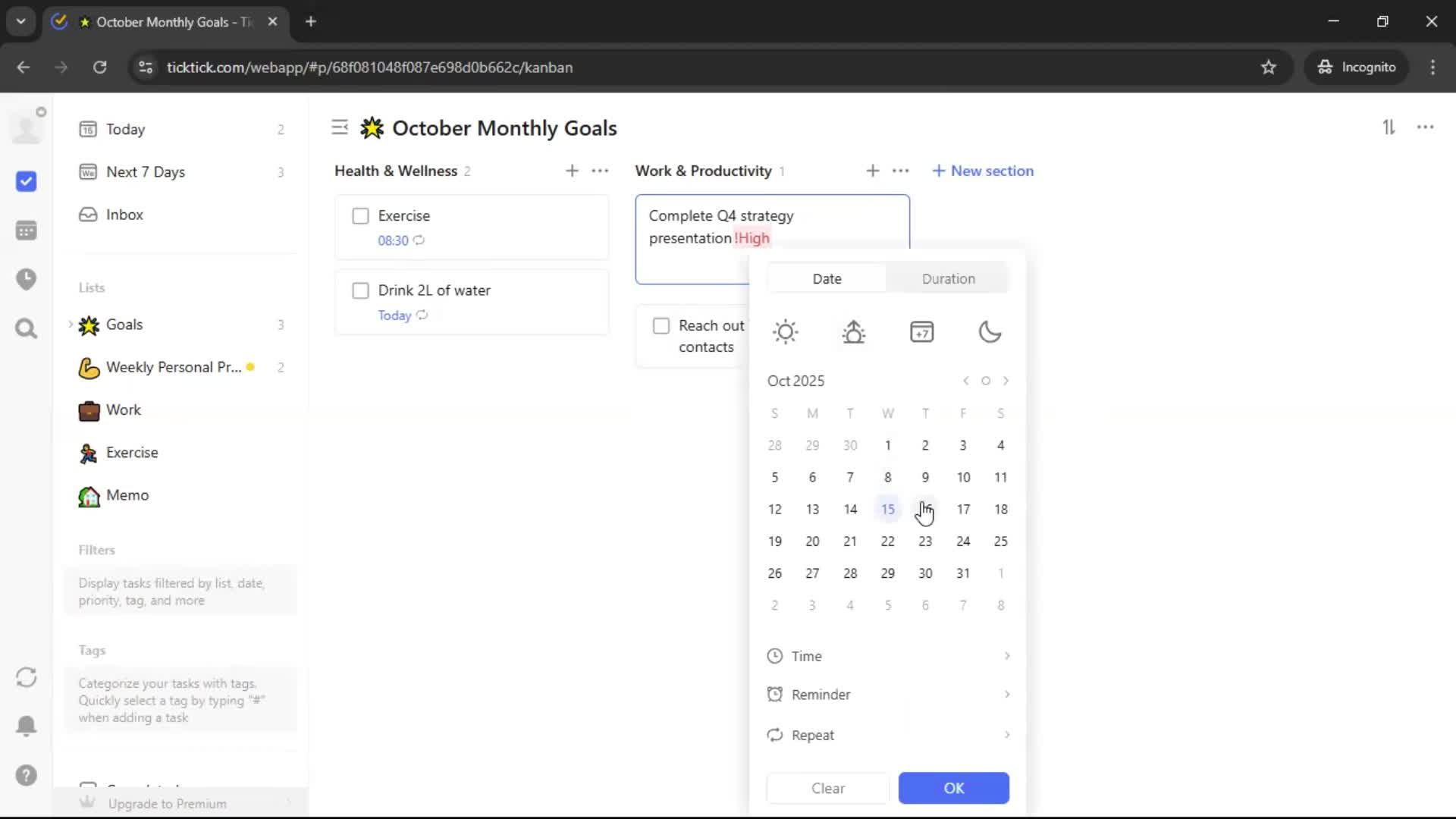Switch to the Duration tab
This screenshot has height=819, width=1456.
pyautogui.click(x=948, y=278)
